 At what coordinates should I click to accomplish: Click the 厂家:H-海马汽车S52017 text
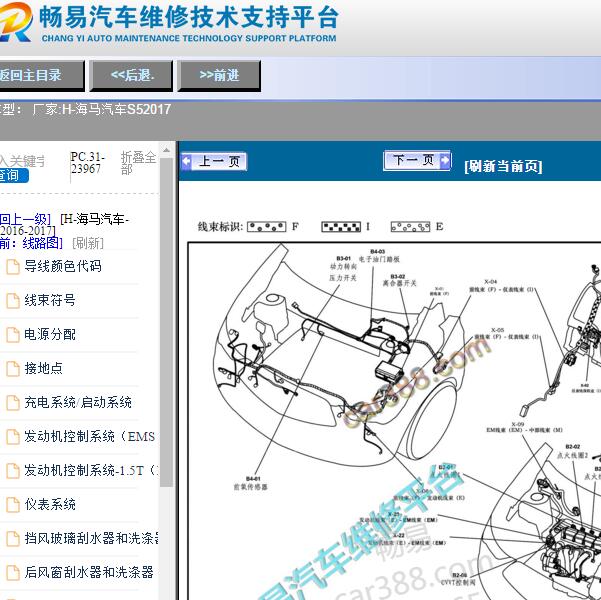click(x=102, y=110)
